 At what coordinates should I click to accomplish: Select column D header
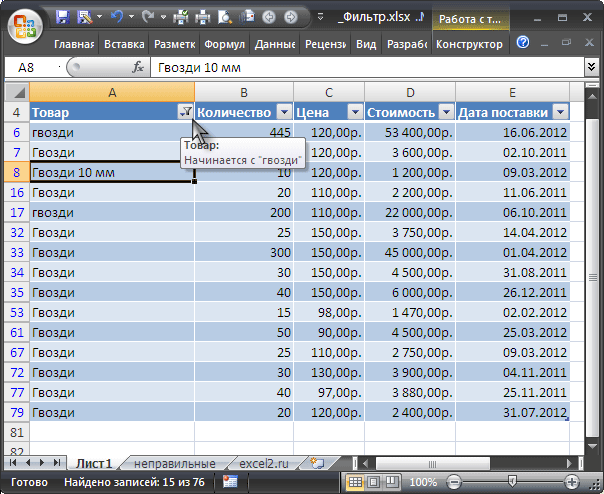[410, 92]
